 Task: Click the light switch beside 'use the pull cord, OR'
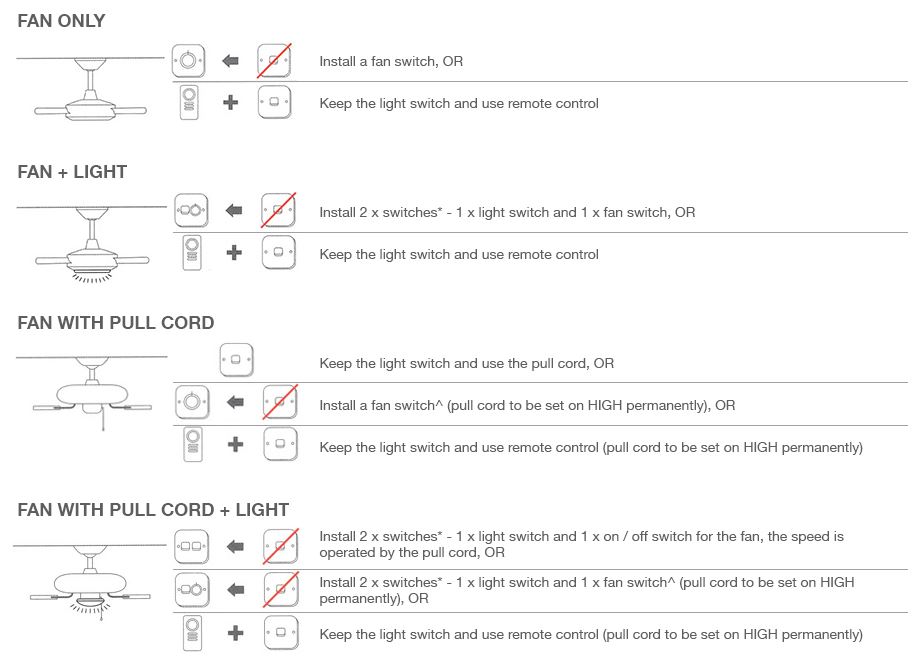click(x=236, y=360)
